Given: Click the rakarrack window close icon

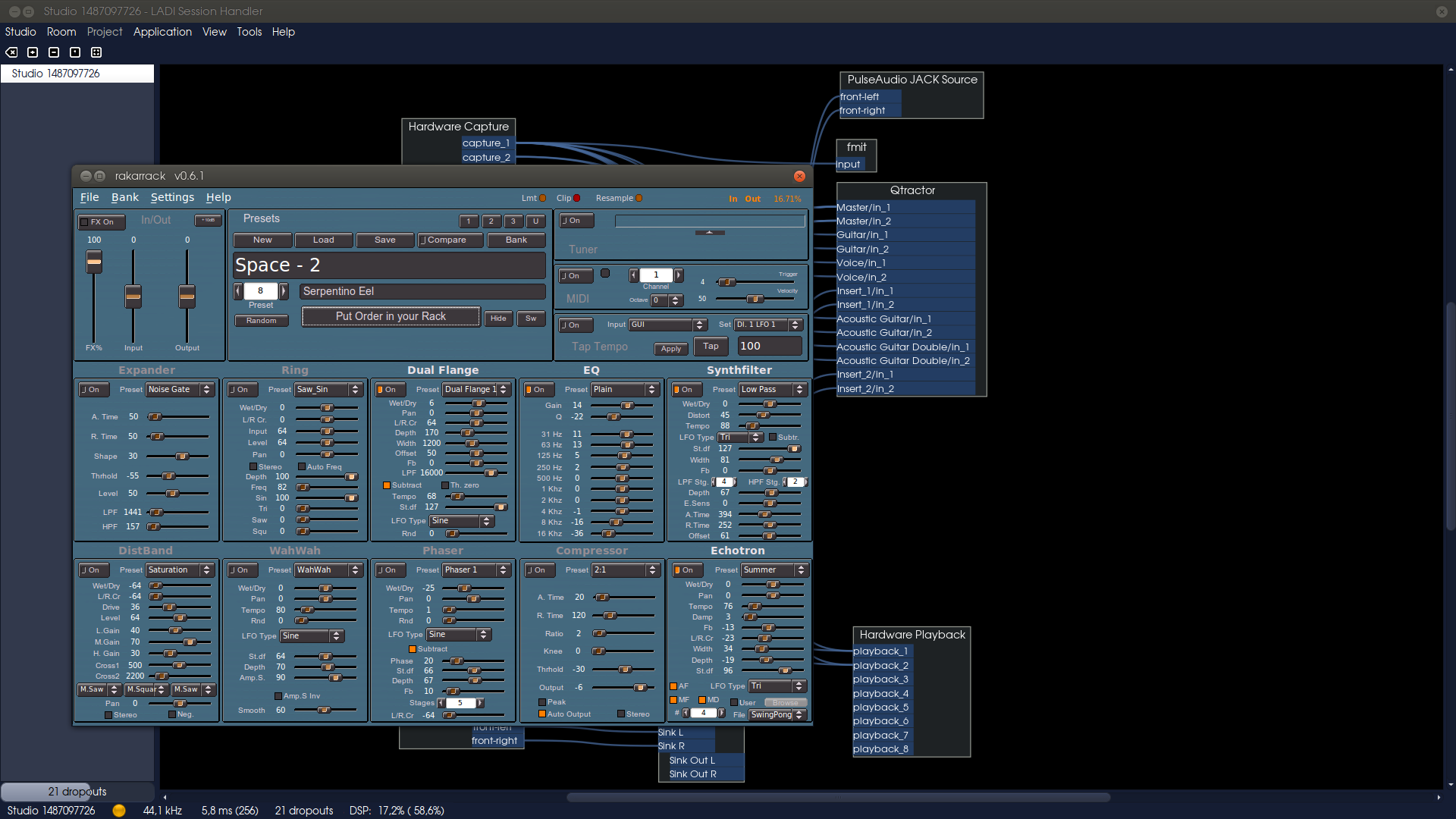Looking at the screenshot, I should point(799,176).
